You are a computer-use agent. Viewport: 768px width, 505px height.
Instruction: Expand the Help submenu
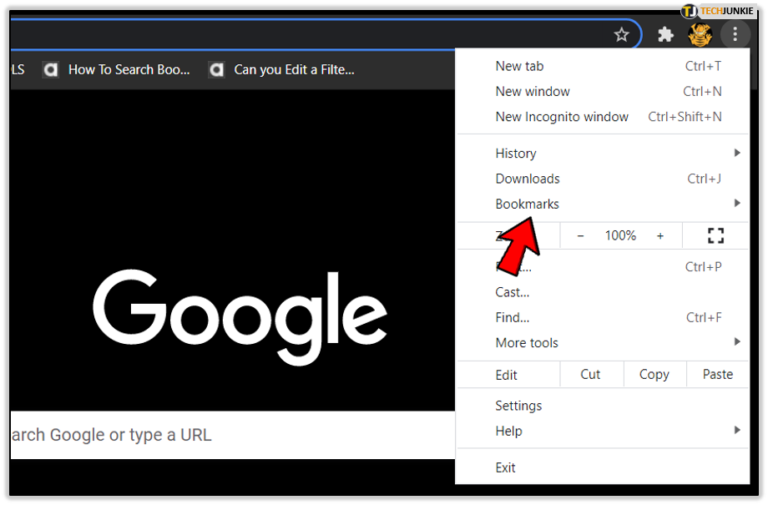pyautogui.click(x=602, y=432)
